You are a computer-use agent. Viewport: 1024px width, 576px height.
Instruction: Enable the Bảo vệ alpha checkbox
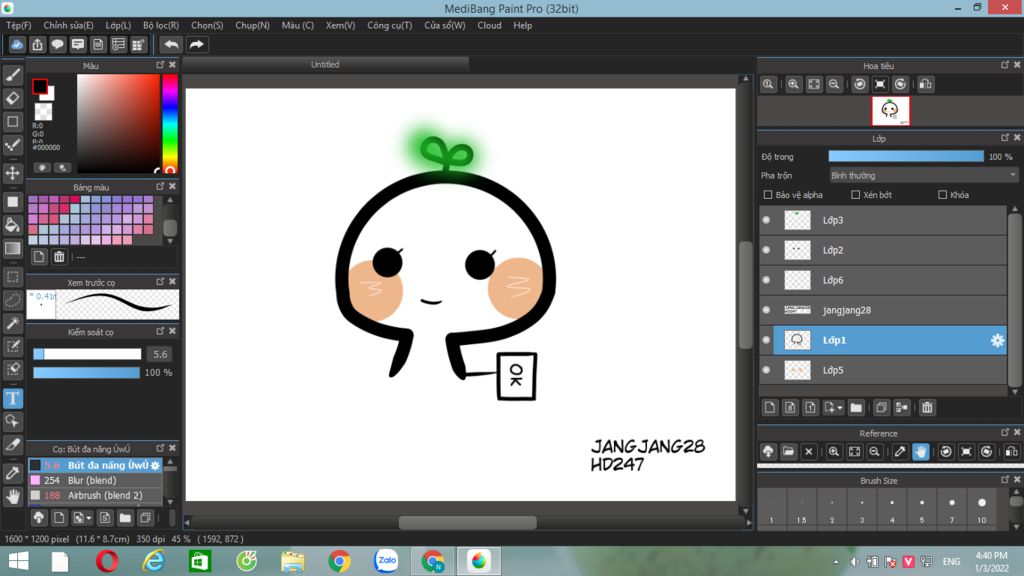tap(768, 195)
